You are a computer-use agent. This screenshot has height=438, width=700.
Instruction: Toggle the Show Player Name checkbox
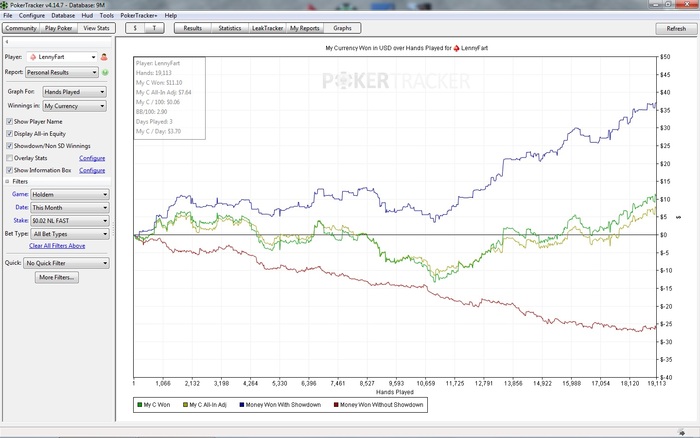click(x=9, y=121)
